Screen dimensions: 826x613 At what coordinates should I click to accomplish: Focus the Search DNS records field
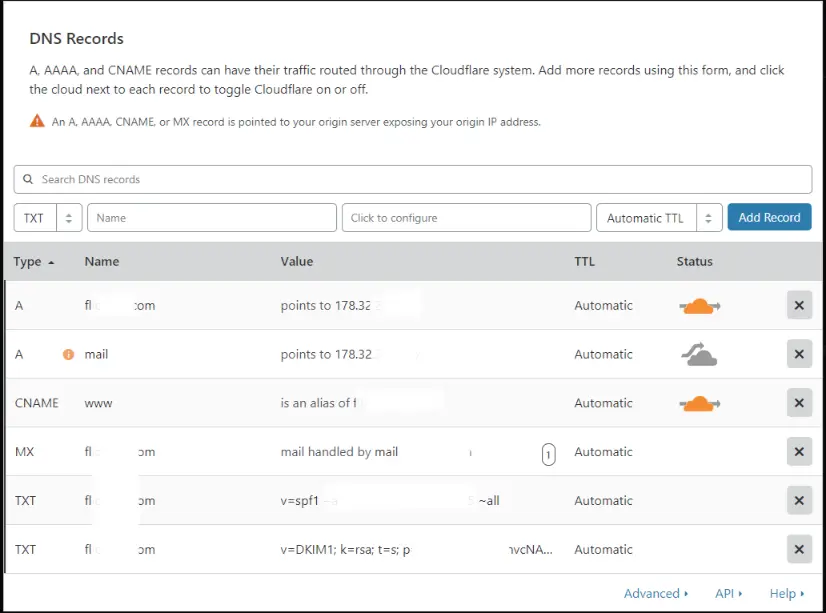coord(413,180)
